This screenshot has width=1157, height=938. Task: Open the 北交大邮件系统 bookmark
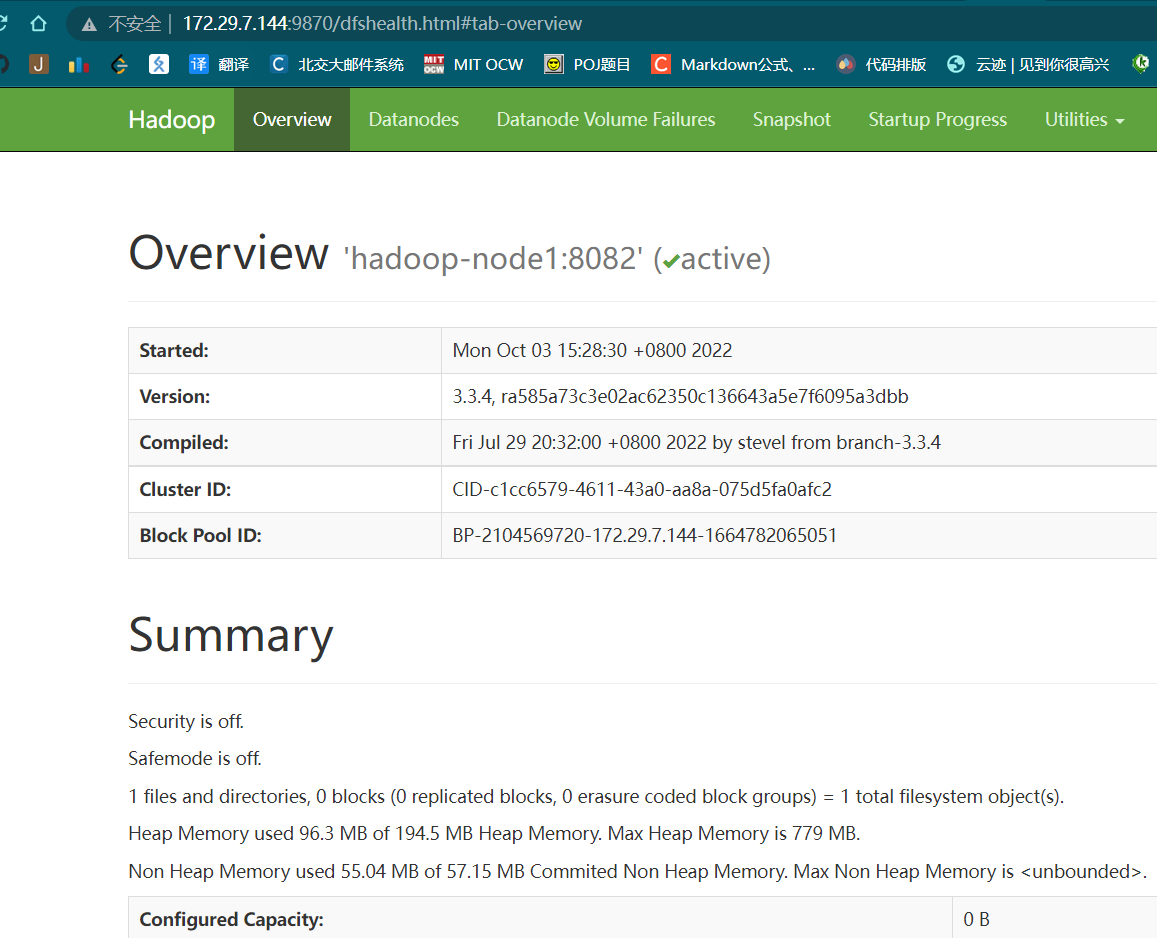coord(336,64)
